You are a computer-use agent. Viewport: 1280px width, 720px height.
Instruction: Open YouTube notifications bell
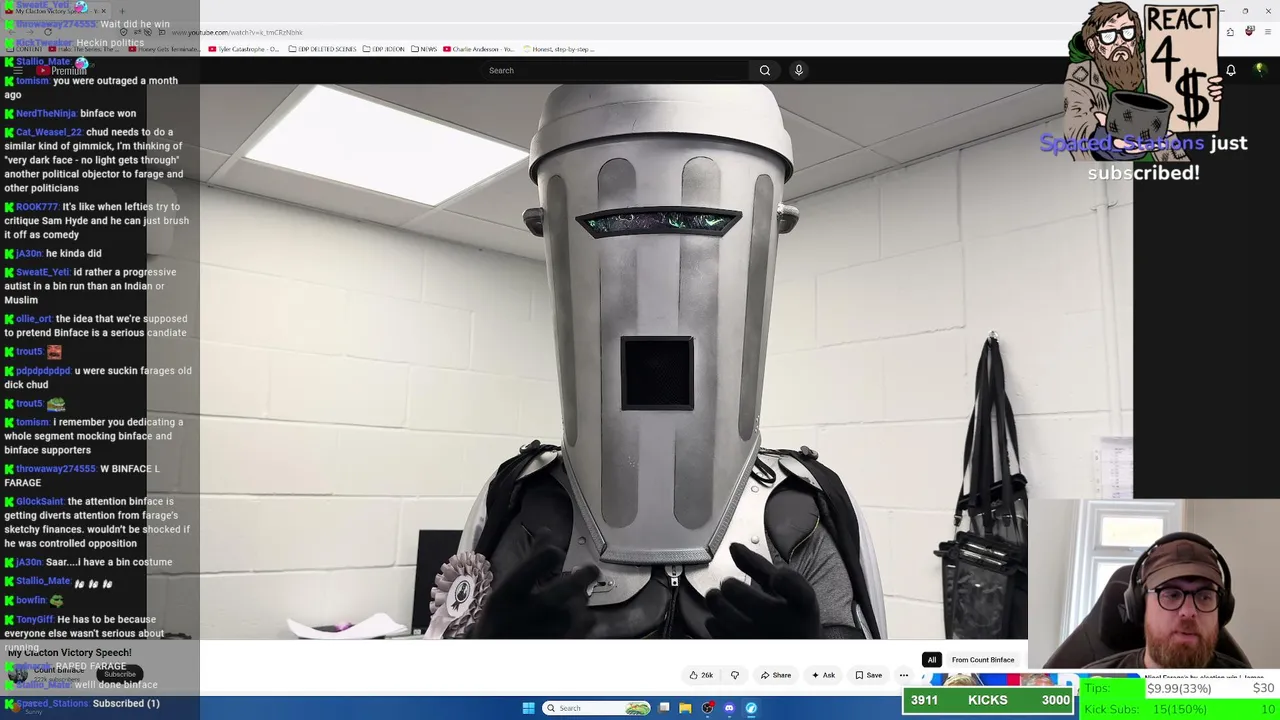[1231, 70]
